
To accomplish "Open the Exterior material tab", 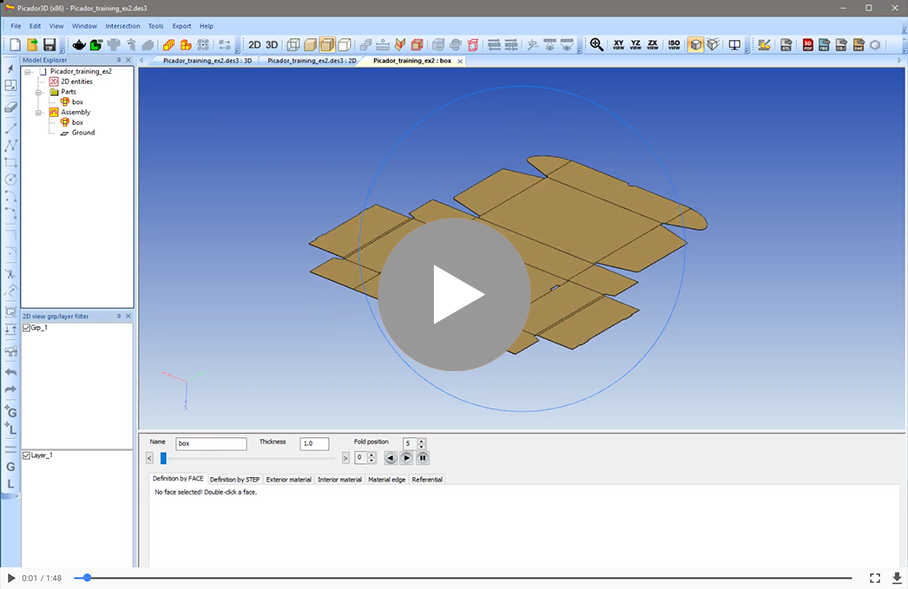I will (288, 480).
